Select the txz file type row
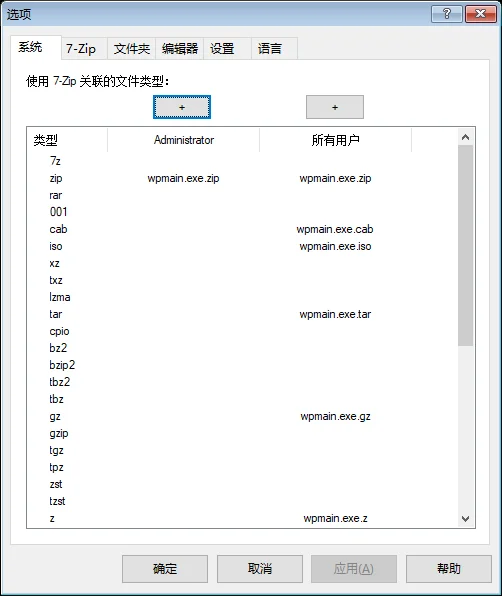 coord(242,280)
